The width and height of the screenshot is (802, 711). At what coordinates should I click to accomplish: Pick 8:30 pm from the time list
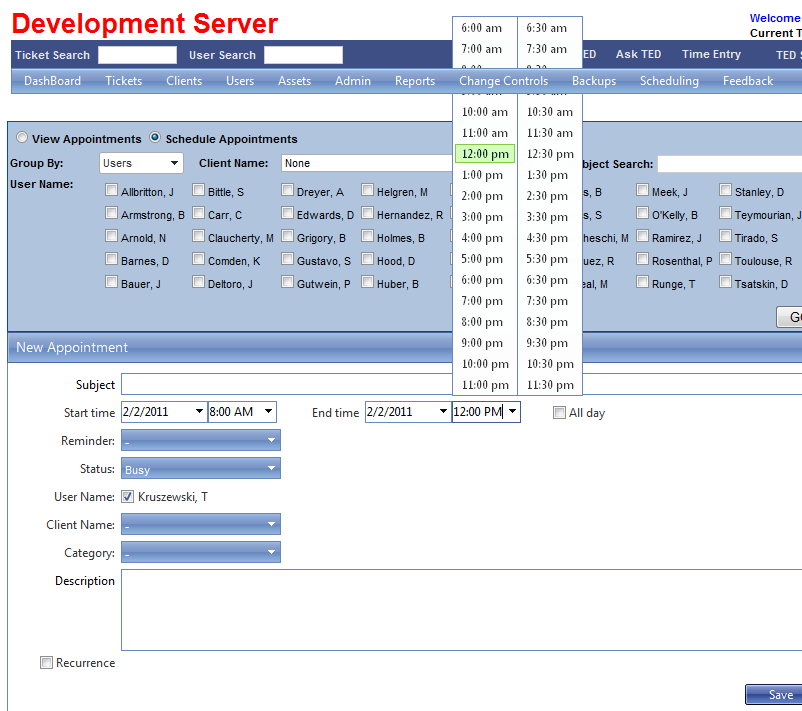pyautogui.click(x=547, y=322)
